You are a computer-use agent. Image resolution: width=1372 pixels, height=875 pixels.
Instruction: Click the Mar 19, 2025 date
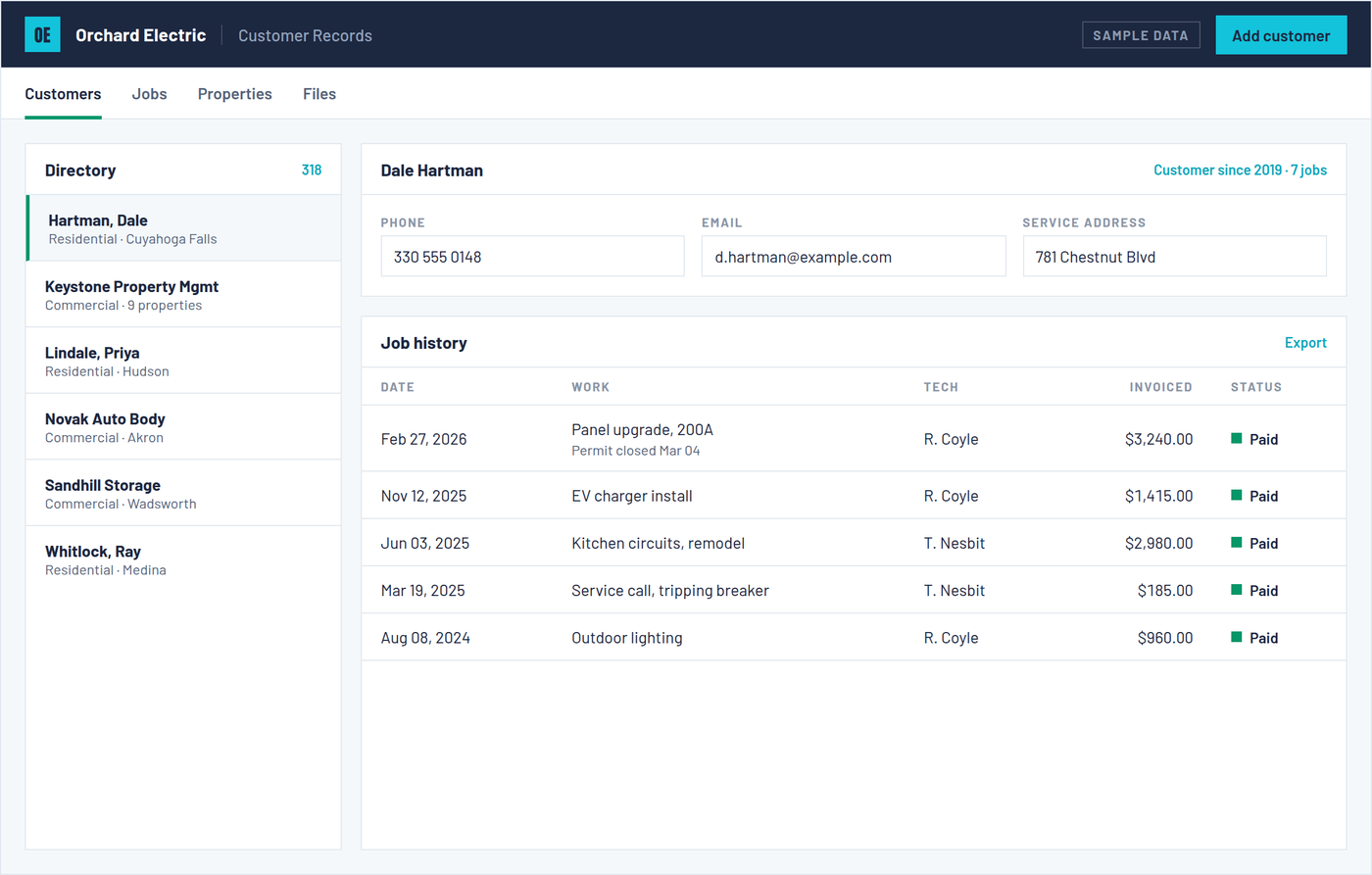(423, 590)
